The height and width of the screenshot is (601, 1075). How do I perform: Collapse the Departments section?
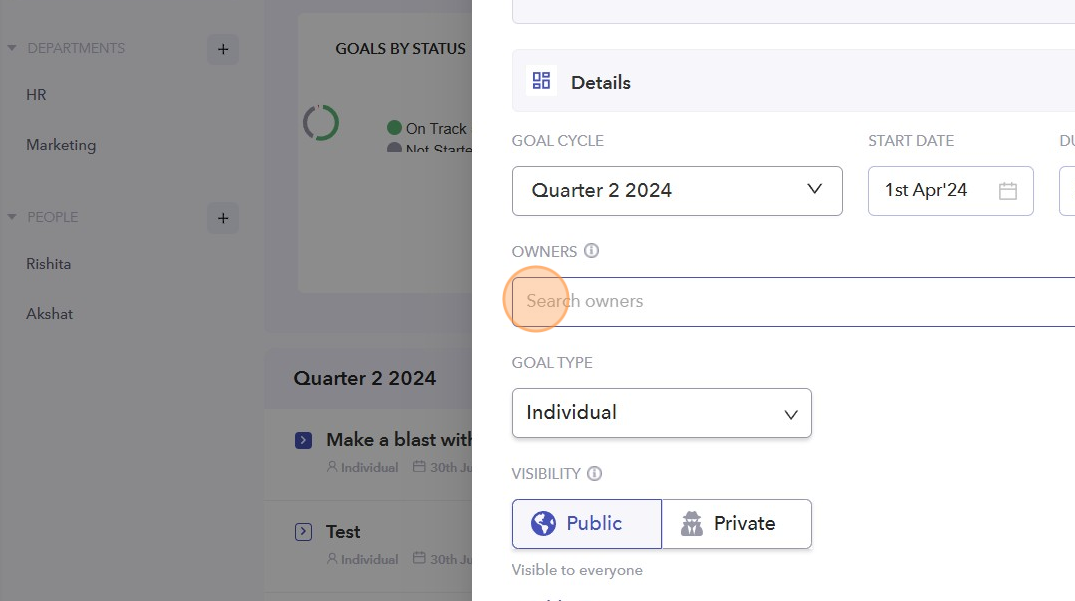pyautogui.click(x=12, y=48)
